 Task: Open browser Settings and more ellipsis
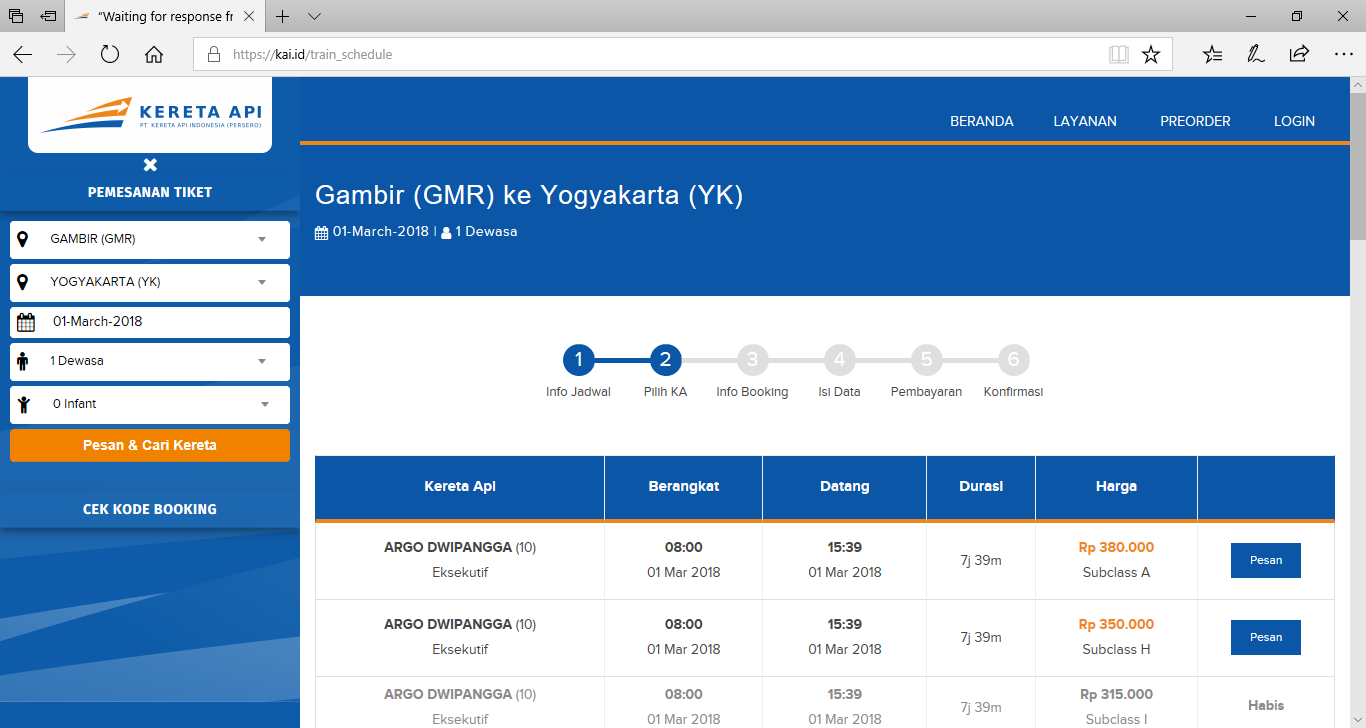coord(1343,55)
